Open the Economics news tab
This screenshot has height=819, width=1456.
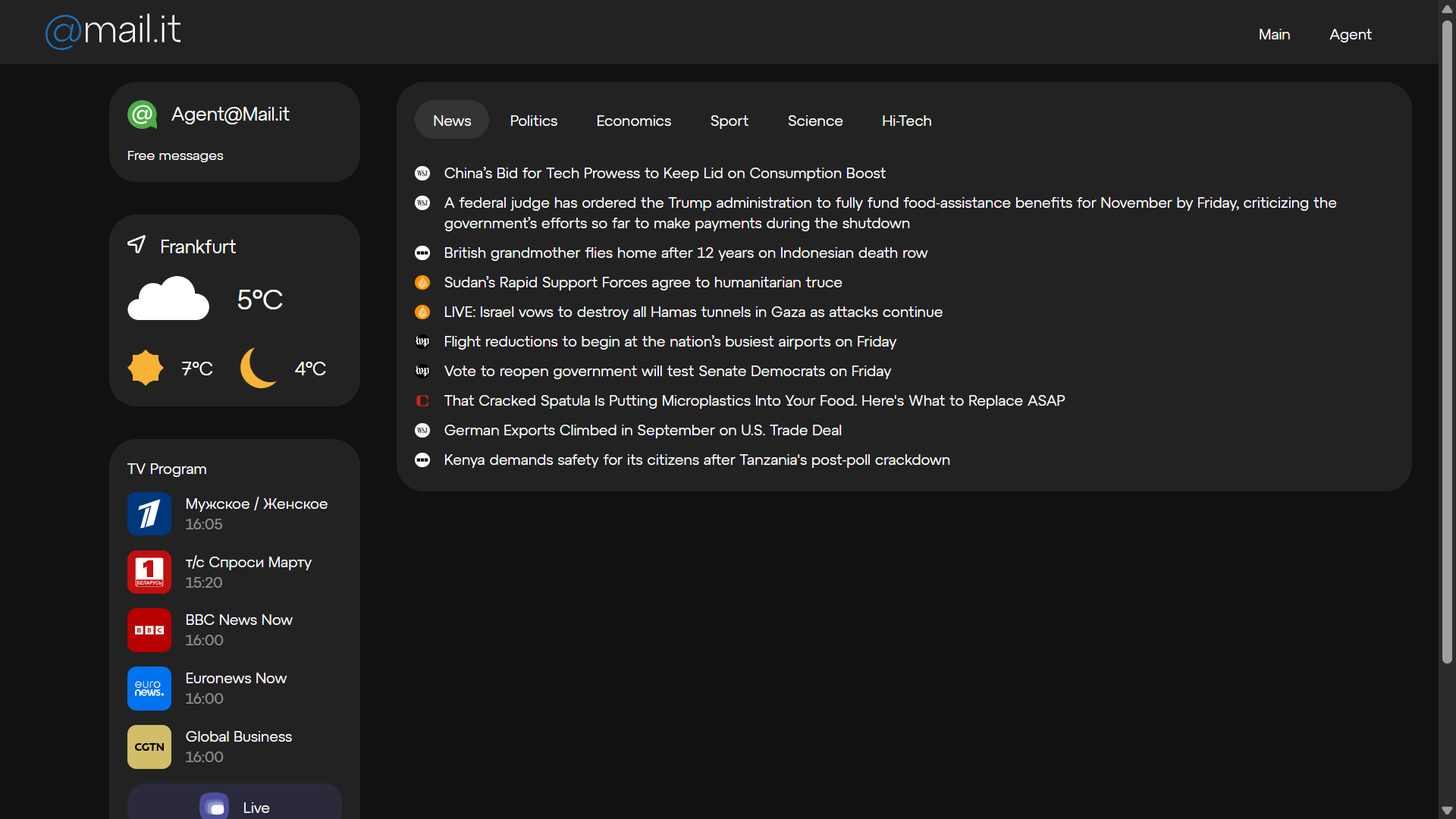(x=633, y=121)
